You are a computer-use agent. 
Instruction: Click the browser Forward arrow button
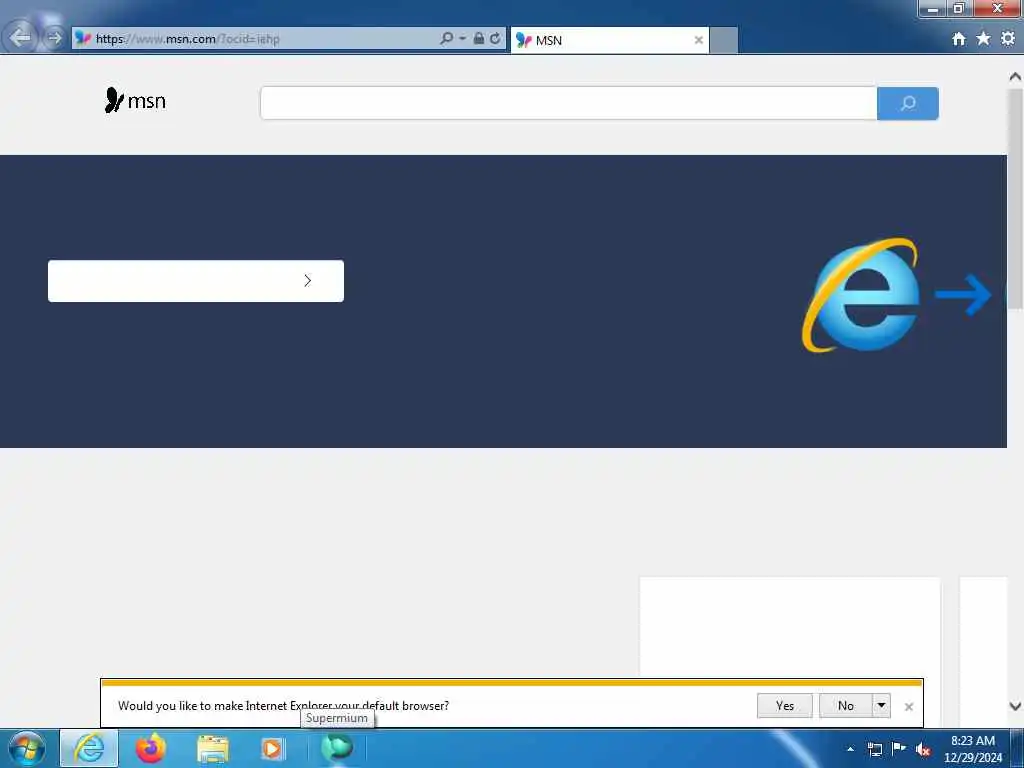54,38
